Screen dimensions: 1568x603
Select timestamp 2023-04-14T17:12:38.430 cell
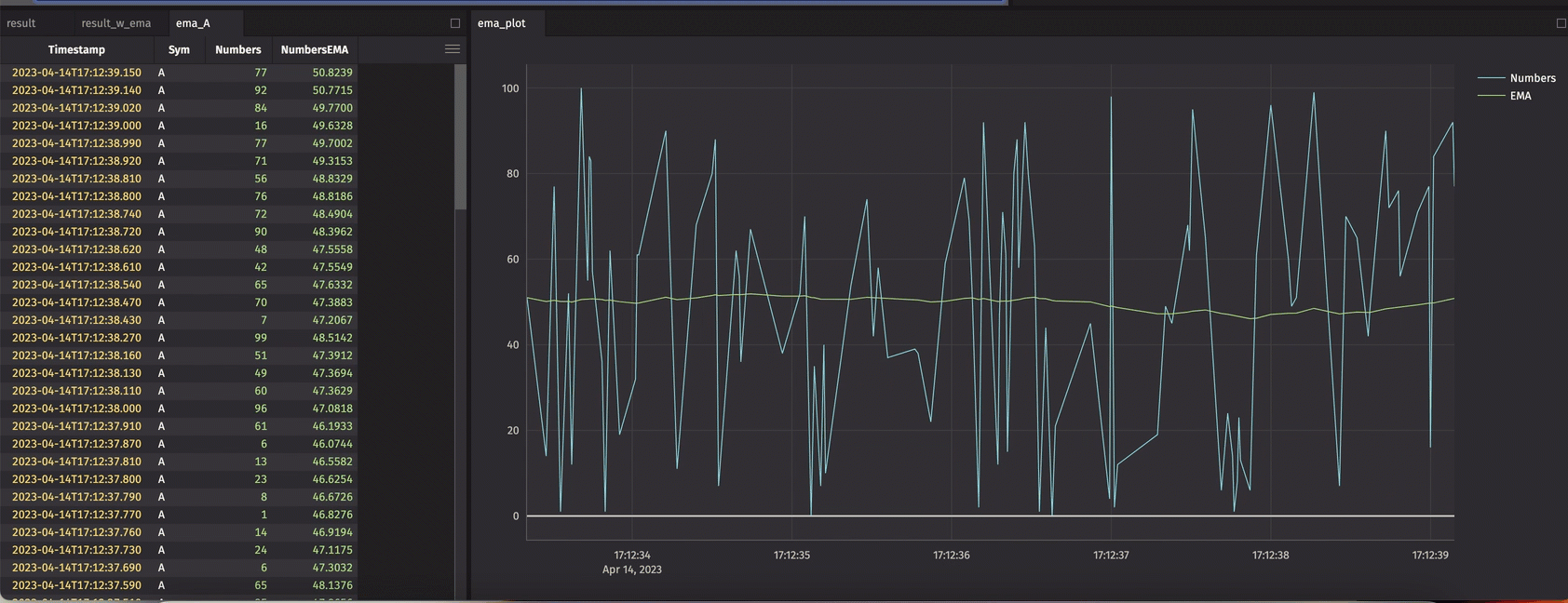(x=76, y=320)
